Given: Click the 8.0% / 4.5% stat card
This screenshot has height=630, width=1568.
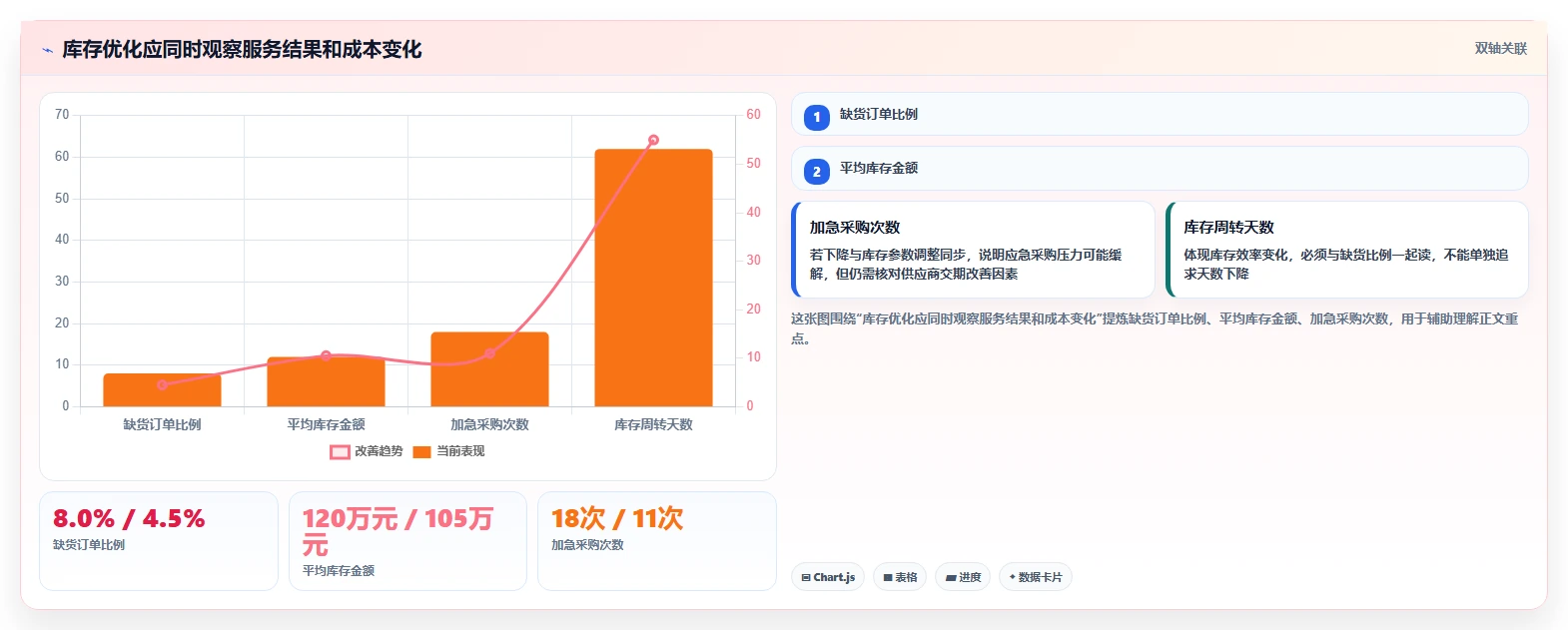Looking at the screenshot, I should [159, 541].
